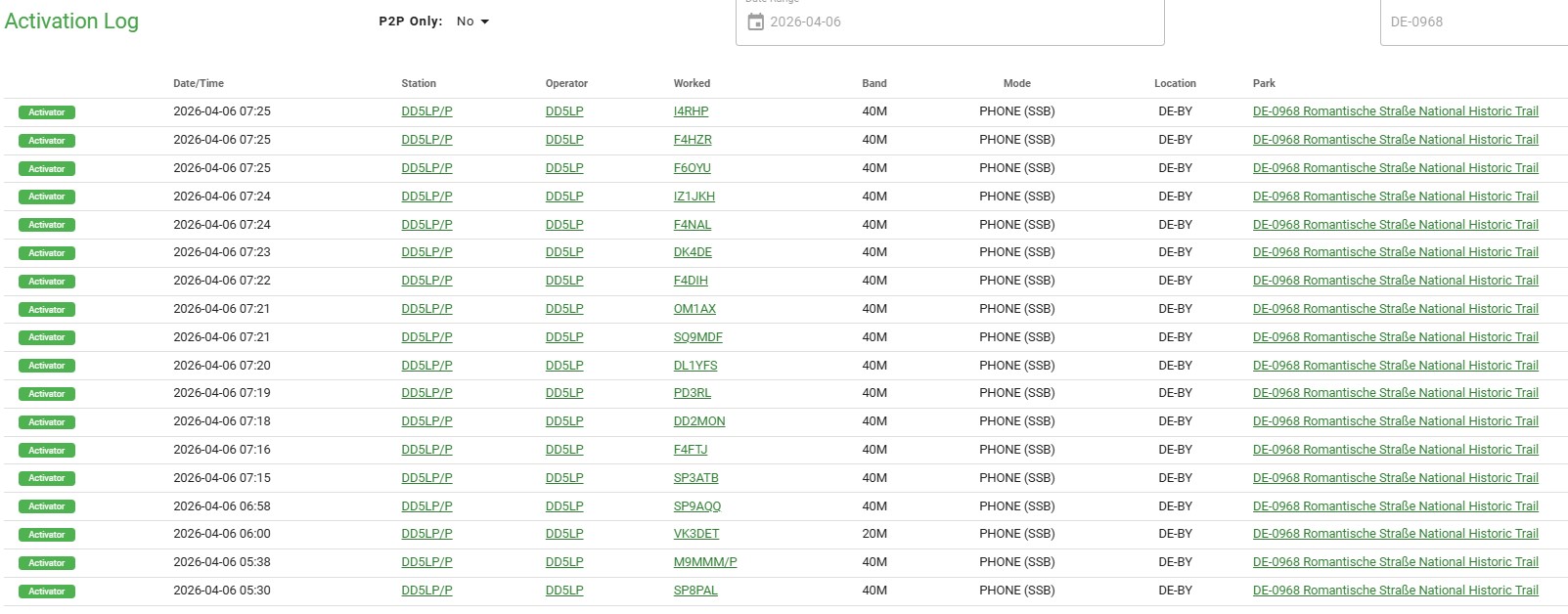
Task: Open park link in the SP8PAL row
Action: (x=1395, y=591)
